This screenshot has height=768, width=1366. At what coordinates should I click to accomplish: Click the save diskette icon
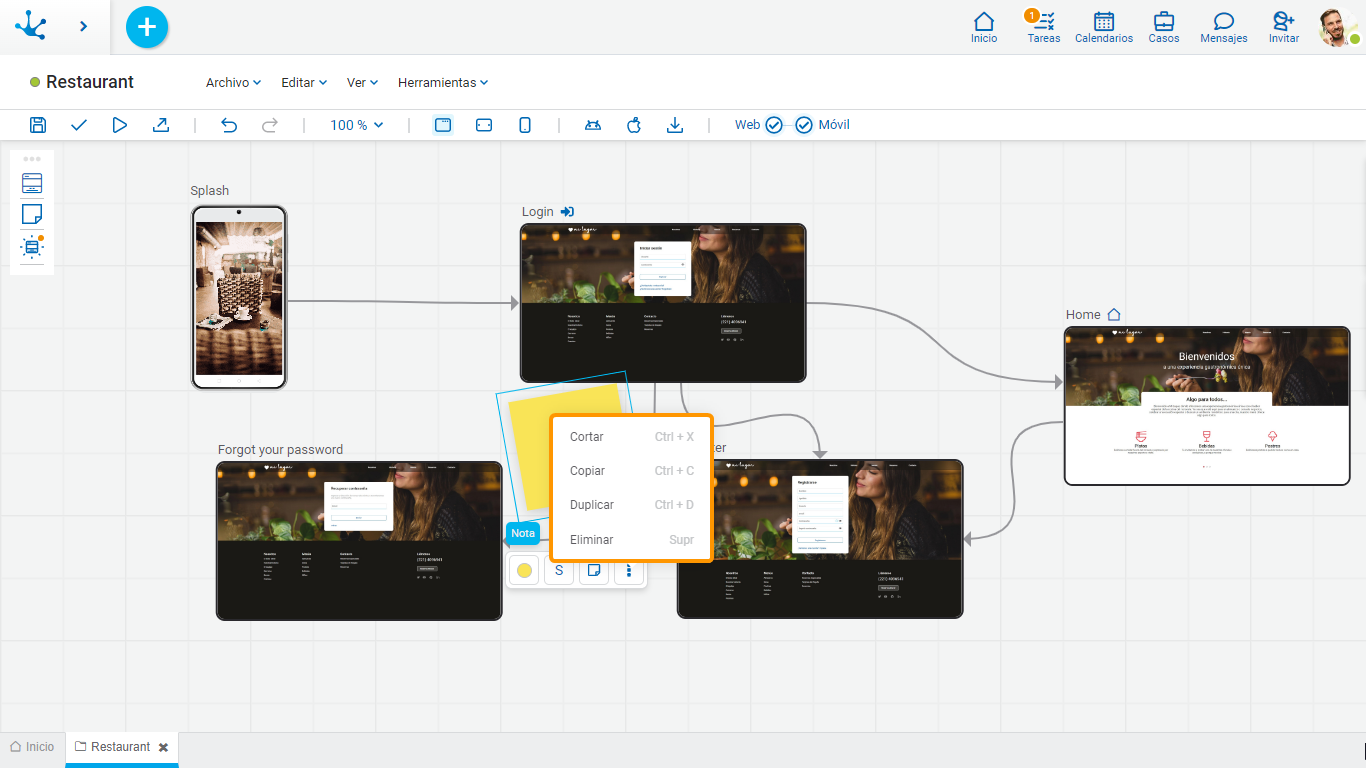(38, 125)
